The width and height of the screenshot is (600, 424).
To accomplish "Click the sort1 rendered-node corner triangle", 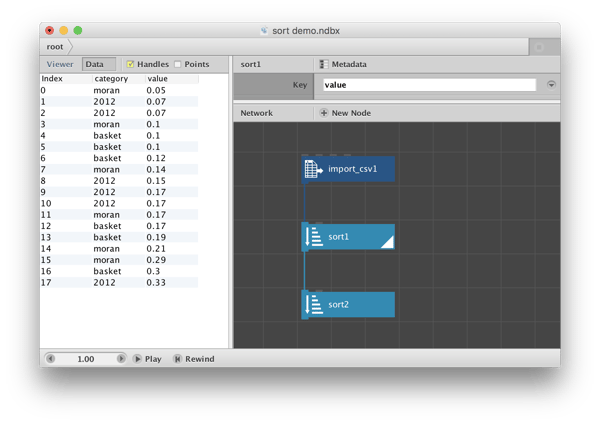I will (x=388, y=242).
